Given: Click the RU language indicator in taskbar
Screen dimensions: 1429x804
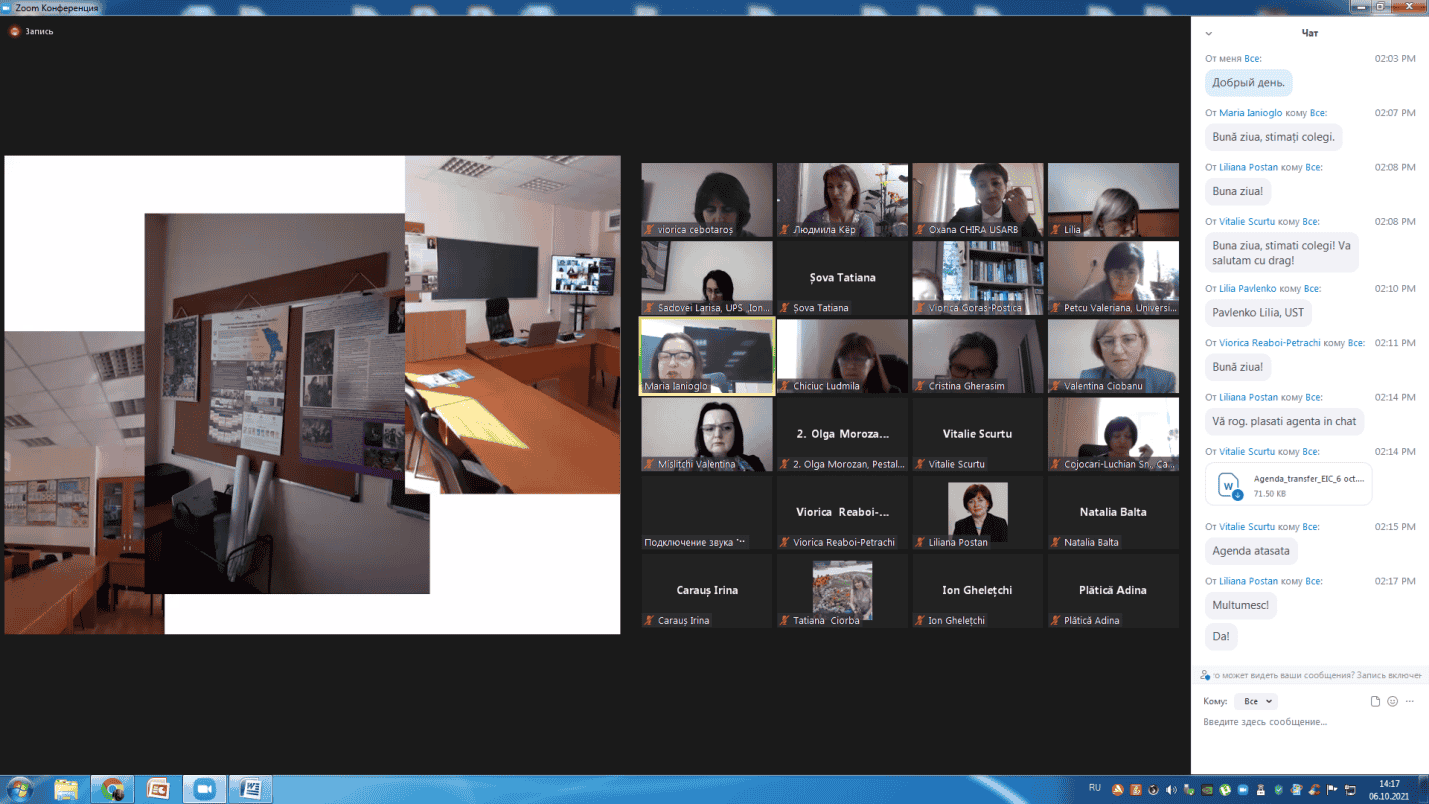Looking at the screenshot, I should click(1094, 788).
